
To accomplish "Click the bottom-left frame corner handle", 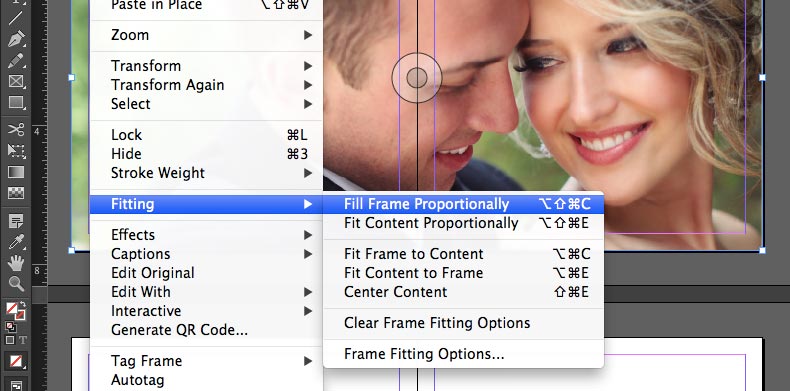I will (71, 250).
